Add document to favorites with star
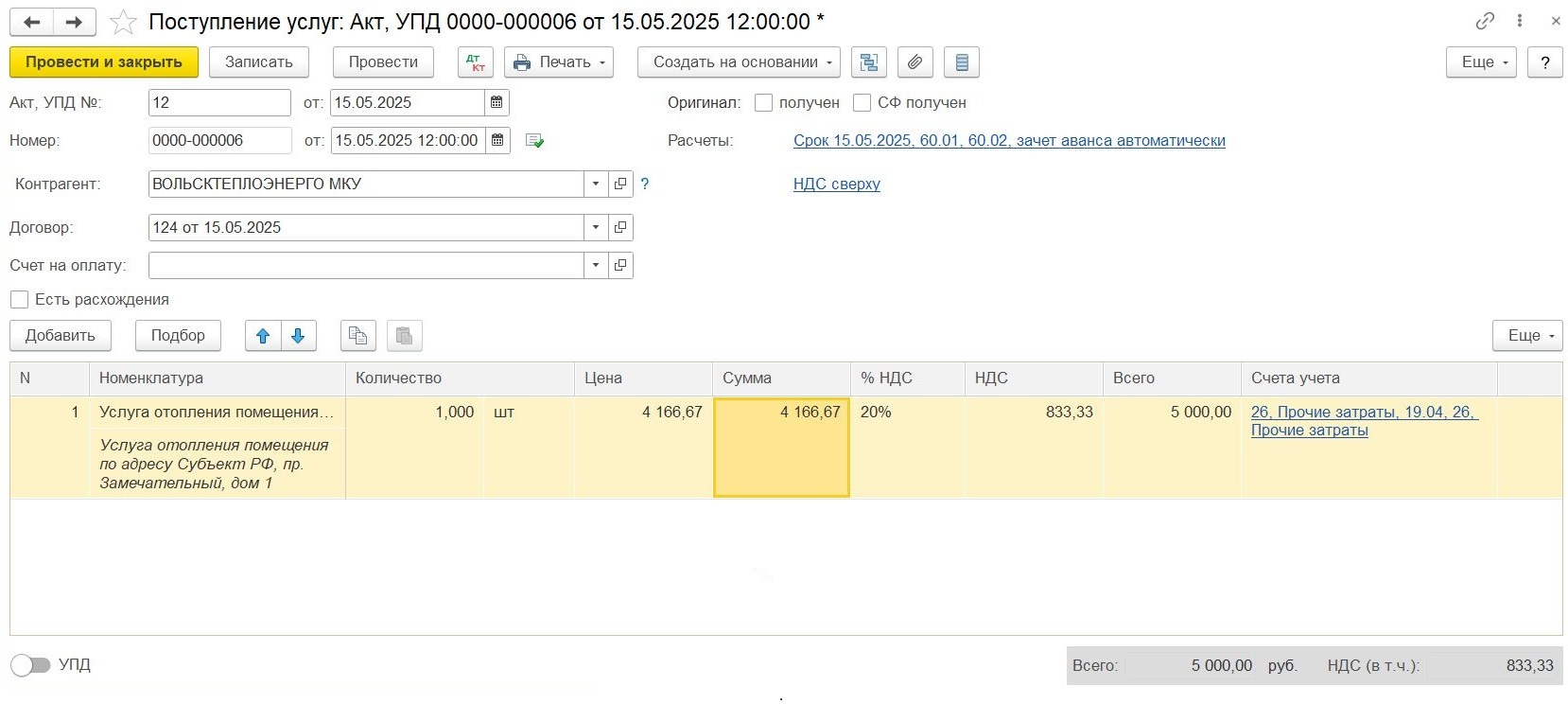 click(124, 22)
